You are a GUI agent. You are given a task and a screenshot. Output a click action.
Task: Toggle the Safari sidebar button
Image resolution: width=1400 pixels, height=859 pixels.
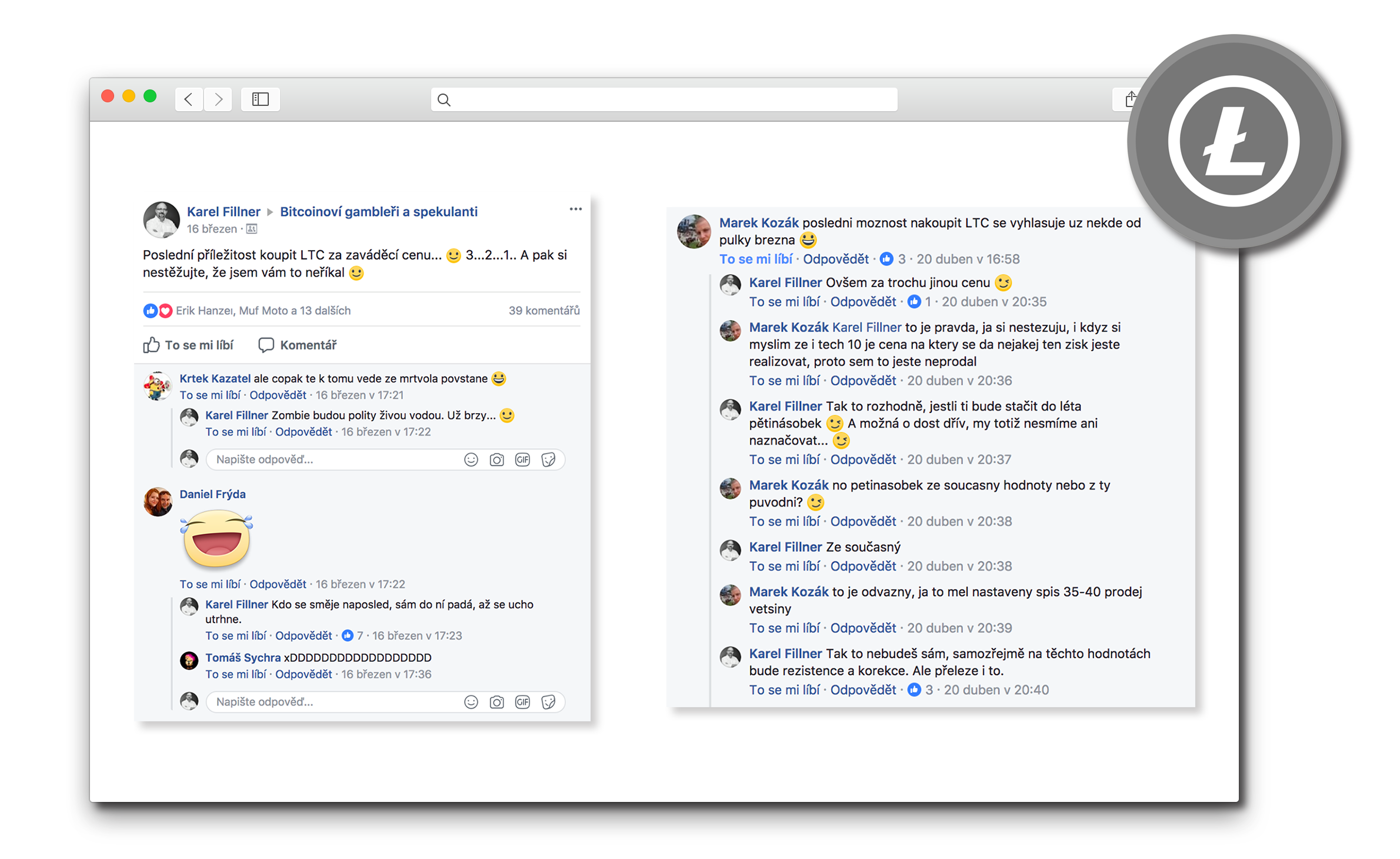[260, 99]
